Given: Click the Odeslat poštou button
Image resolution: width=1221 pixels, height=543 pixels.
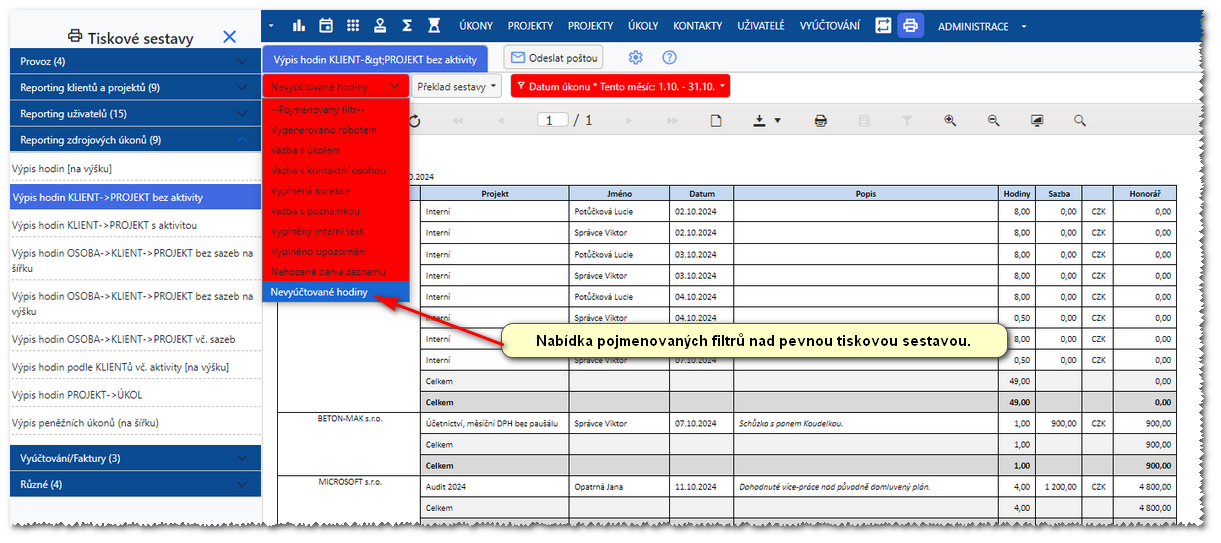Looking at the screenshot, I should (555, 58).
